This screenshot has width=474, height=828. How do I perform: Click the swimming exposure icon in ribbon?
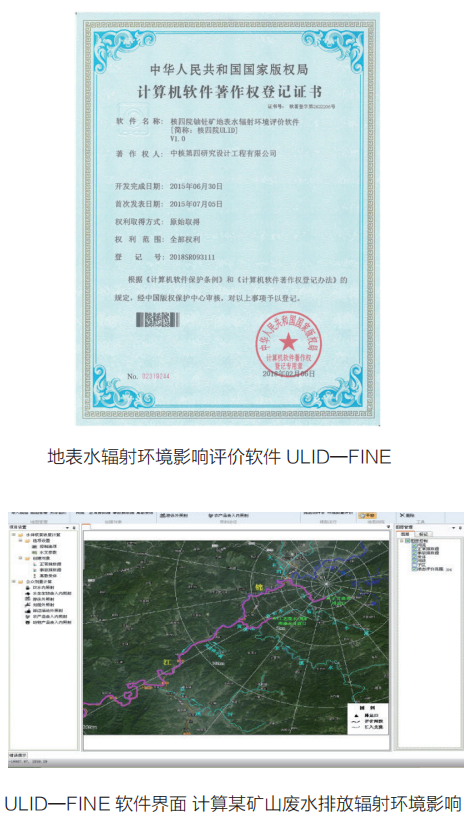click(162, 515)
